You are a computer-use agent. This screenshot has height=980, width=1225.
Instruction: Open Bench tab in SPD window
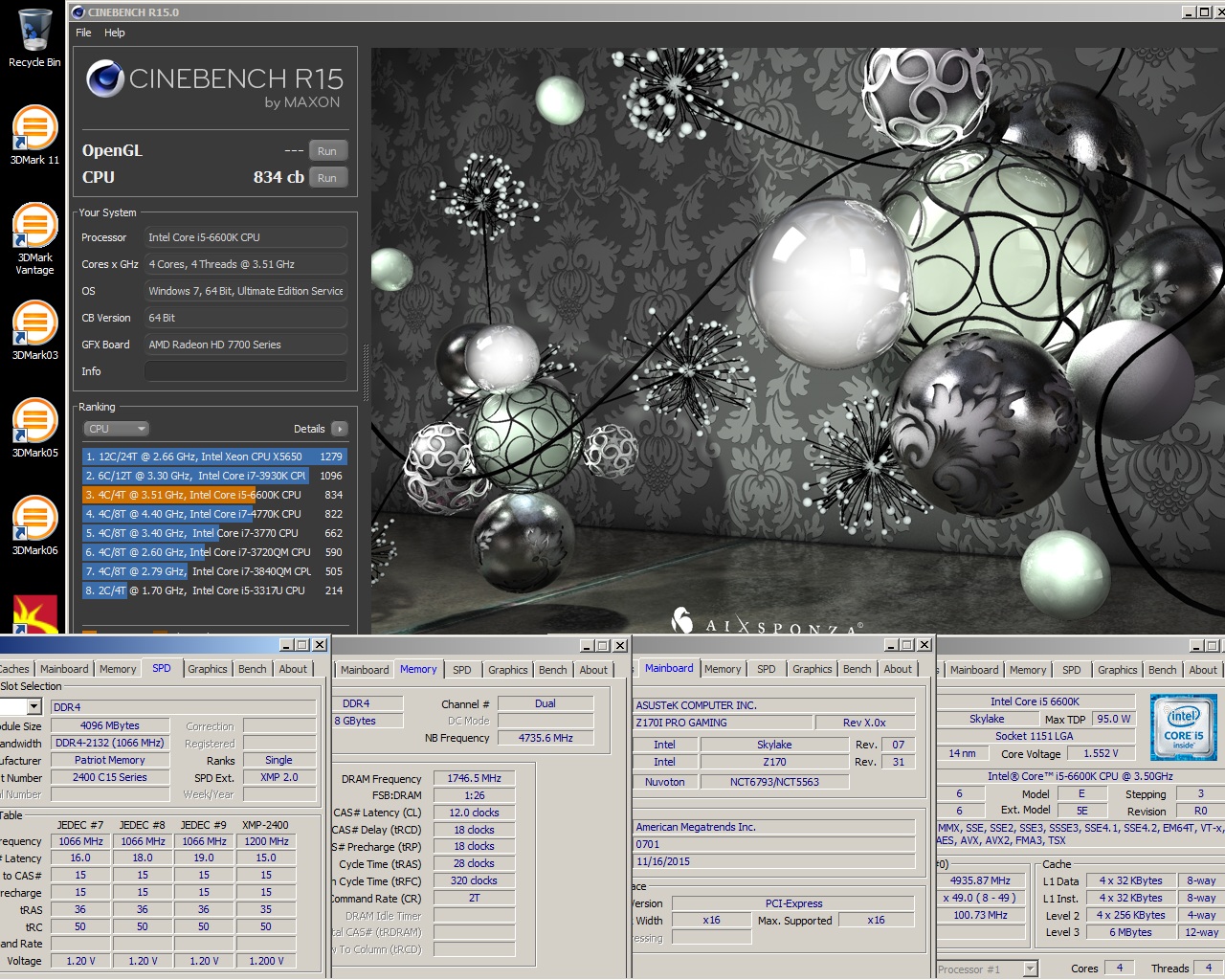pos(253,669)
